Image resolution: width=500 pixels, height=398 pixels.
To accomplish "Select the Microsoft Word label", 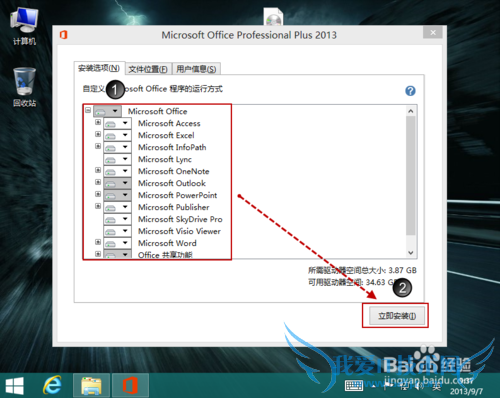I will tap(167, 243).
